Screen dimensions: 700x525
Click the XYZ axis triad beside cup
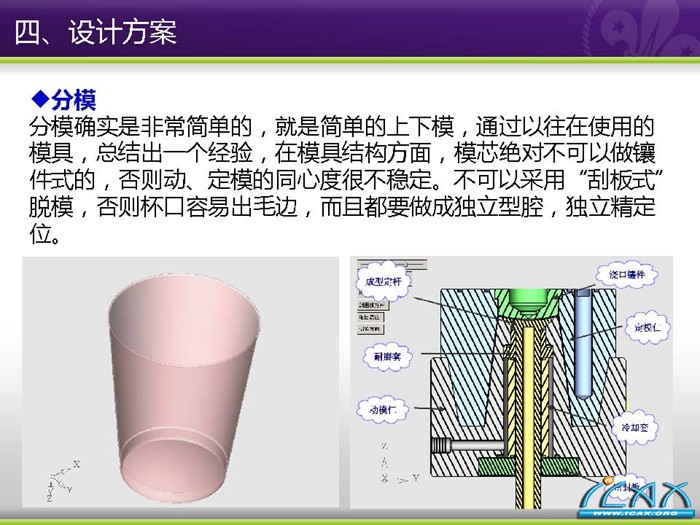(x=63, y=480)
